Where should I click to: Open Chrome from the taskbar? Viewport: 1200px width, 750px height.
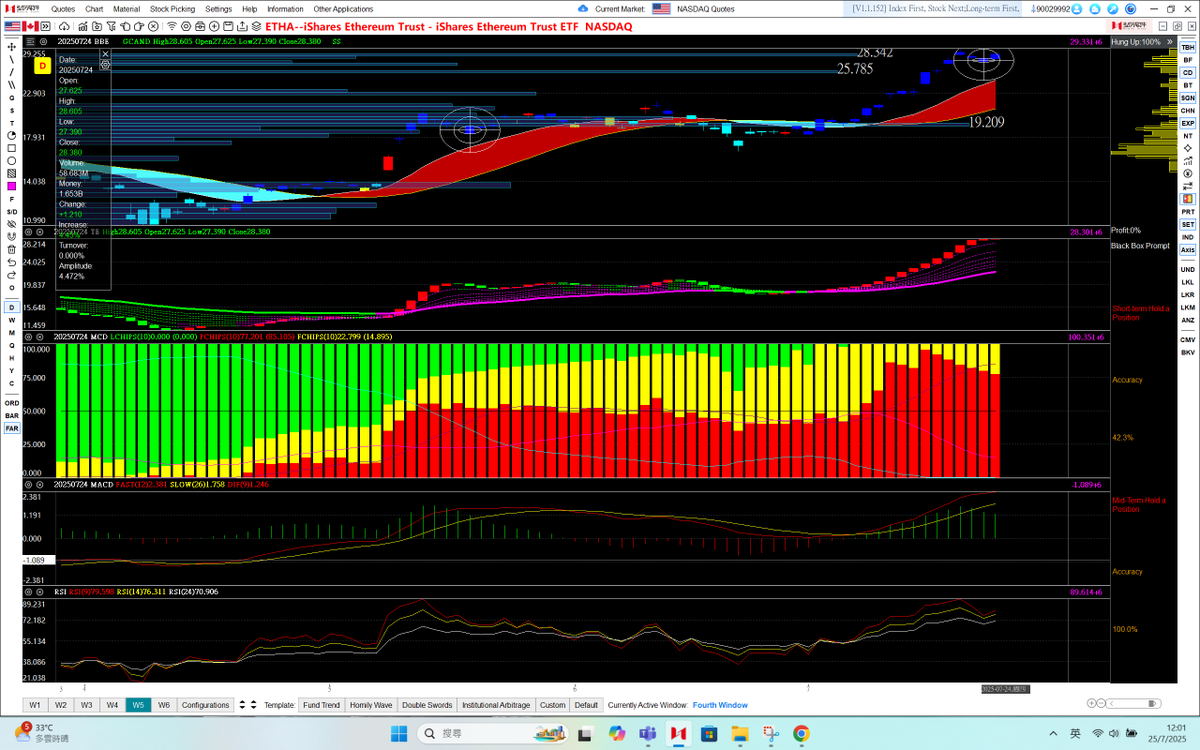801,733
